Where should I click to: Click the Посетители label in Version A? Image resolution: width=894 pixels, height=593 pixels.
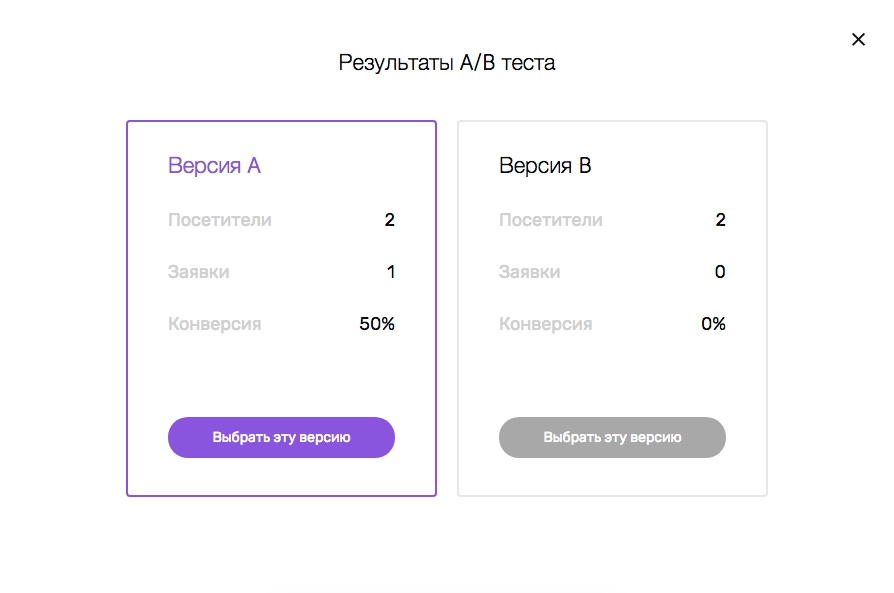point(220,220)
